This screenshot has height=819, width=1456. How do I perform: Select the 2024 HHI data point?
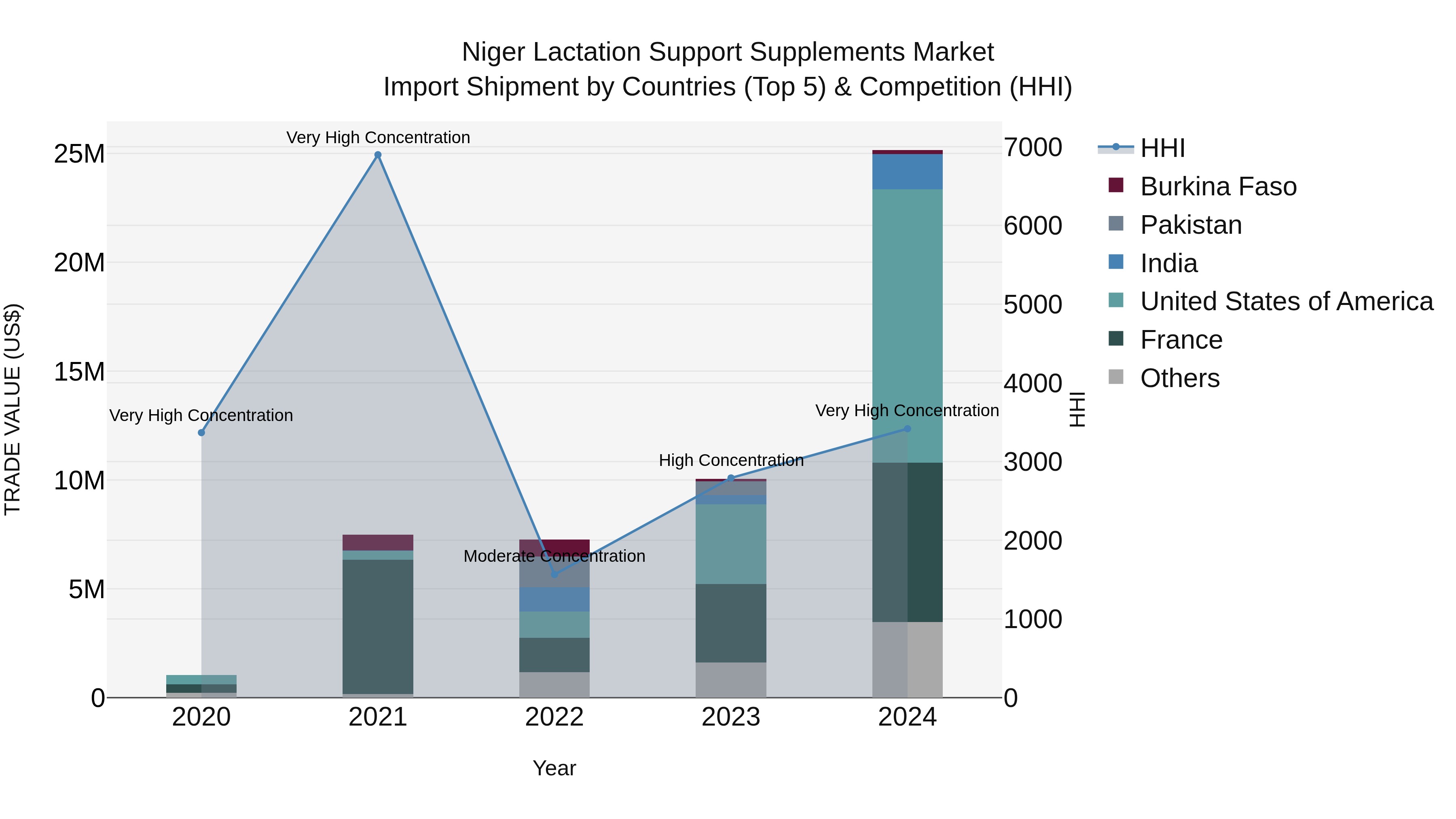tap(908, 428)
